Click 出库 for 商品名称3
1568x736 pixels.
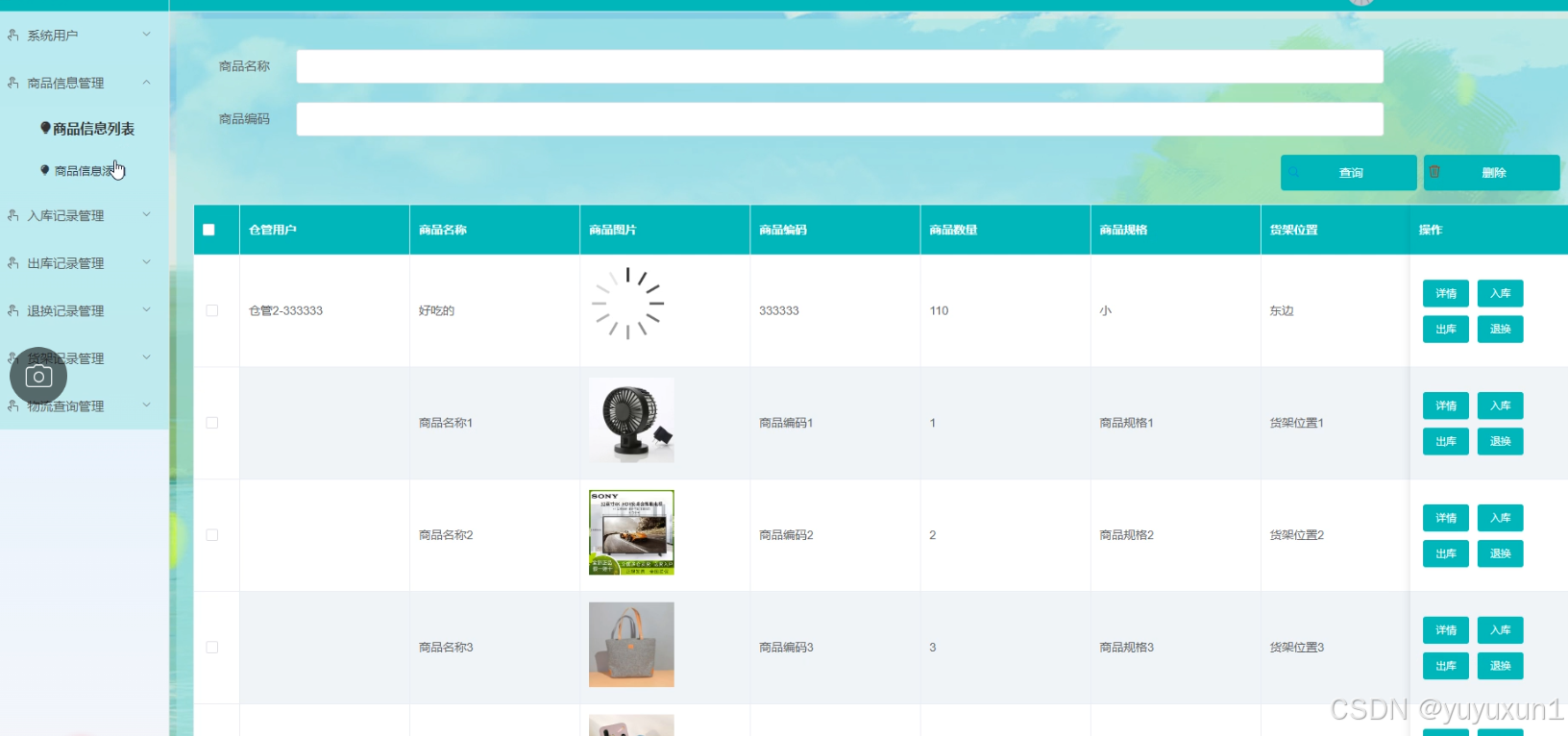(x=1446, y=667)
